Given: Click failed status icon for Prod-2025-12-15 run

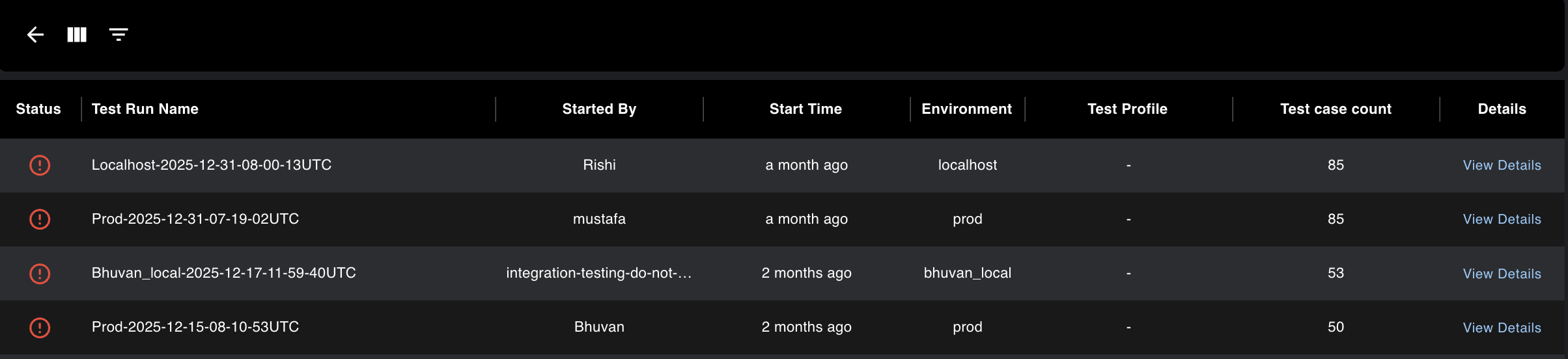Looking at the screenshot, I should click(40, 327).
